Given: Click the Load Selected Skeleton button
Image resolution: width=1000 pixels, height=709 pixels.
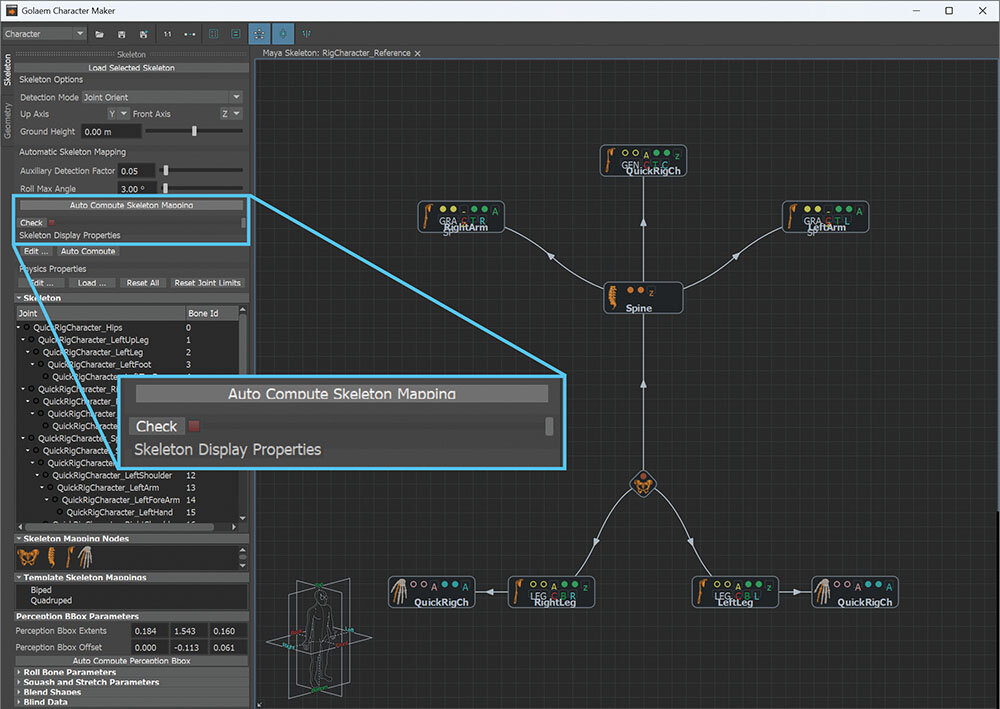Looking at the screenshot, I should (x=131, y=68).
